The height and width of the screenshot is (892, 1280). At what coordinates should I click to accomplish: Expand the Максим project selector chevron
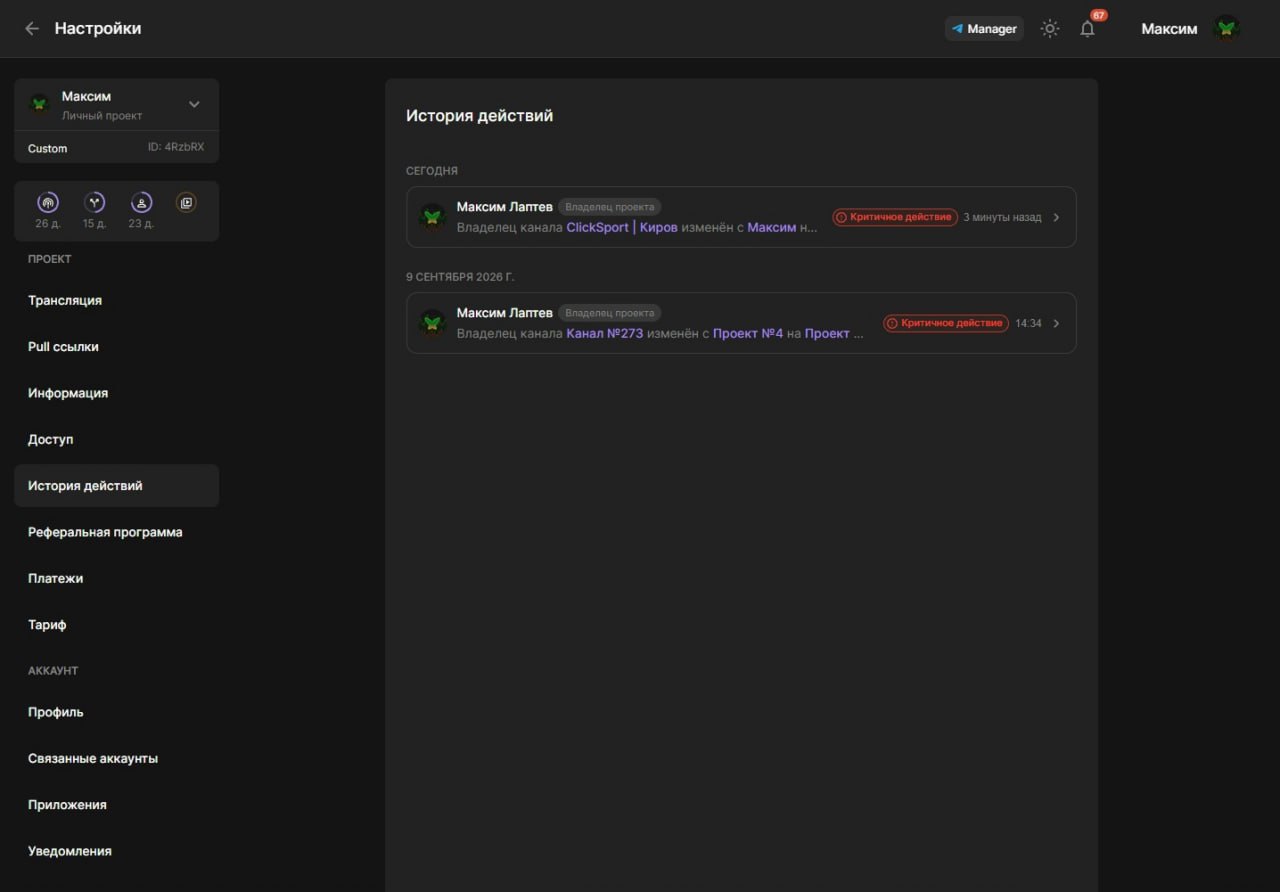[x=194, y=104]
